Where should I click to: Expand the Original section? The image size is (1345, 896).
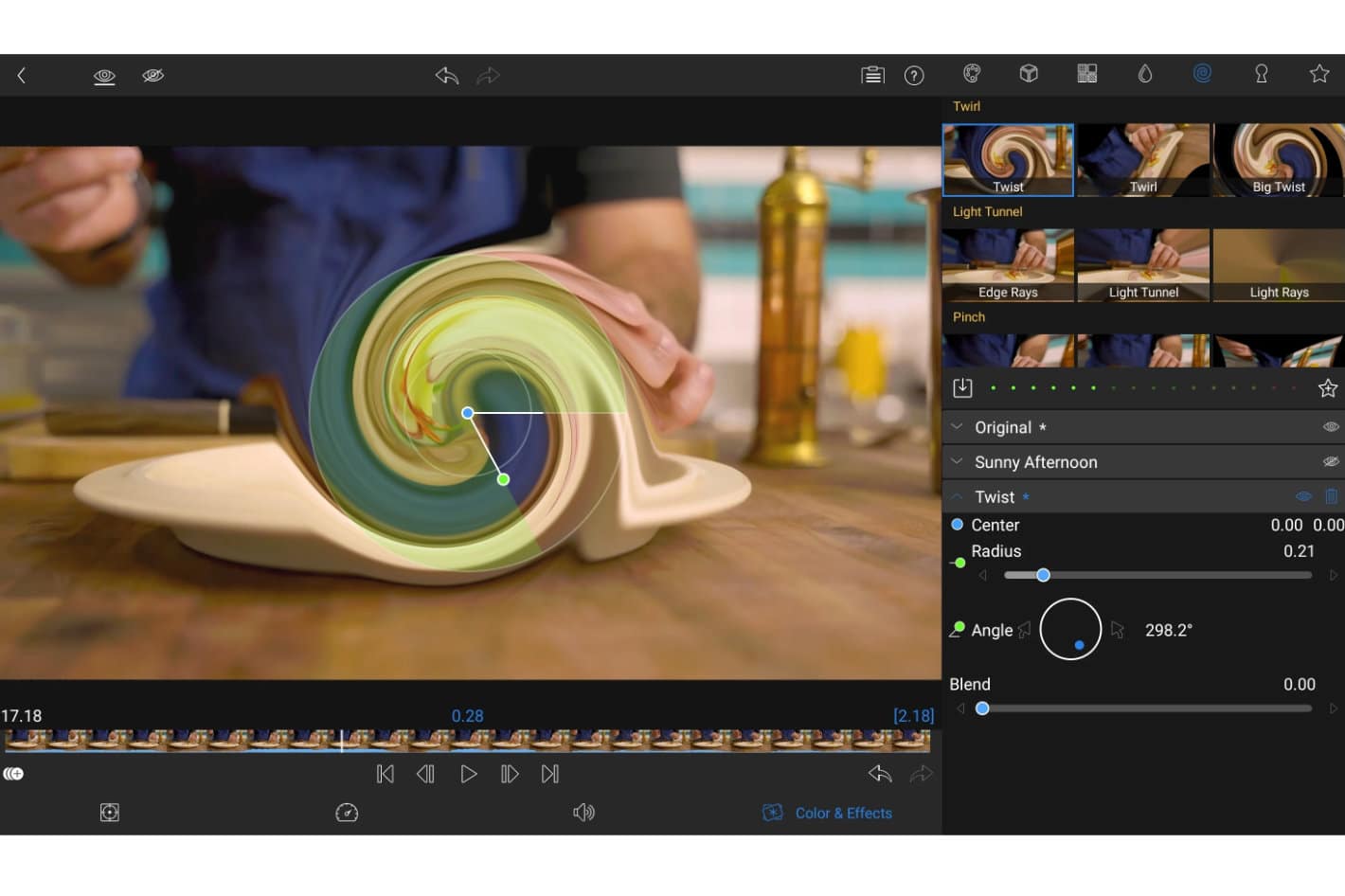pos(957,426)
